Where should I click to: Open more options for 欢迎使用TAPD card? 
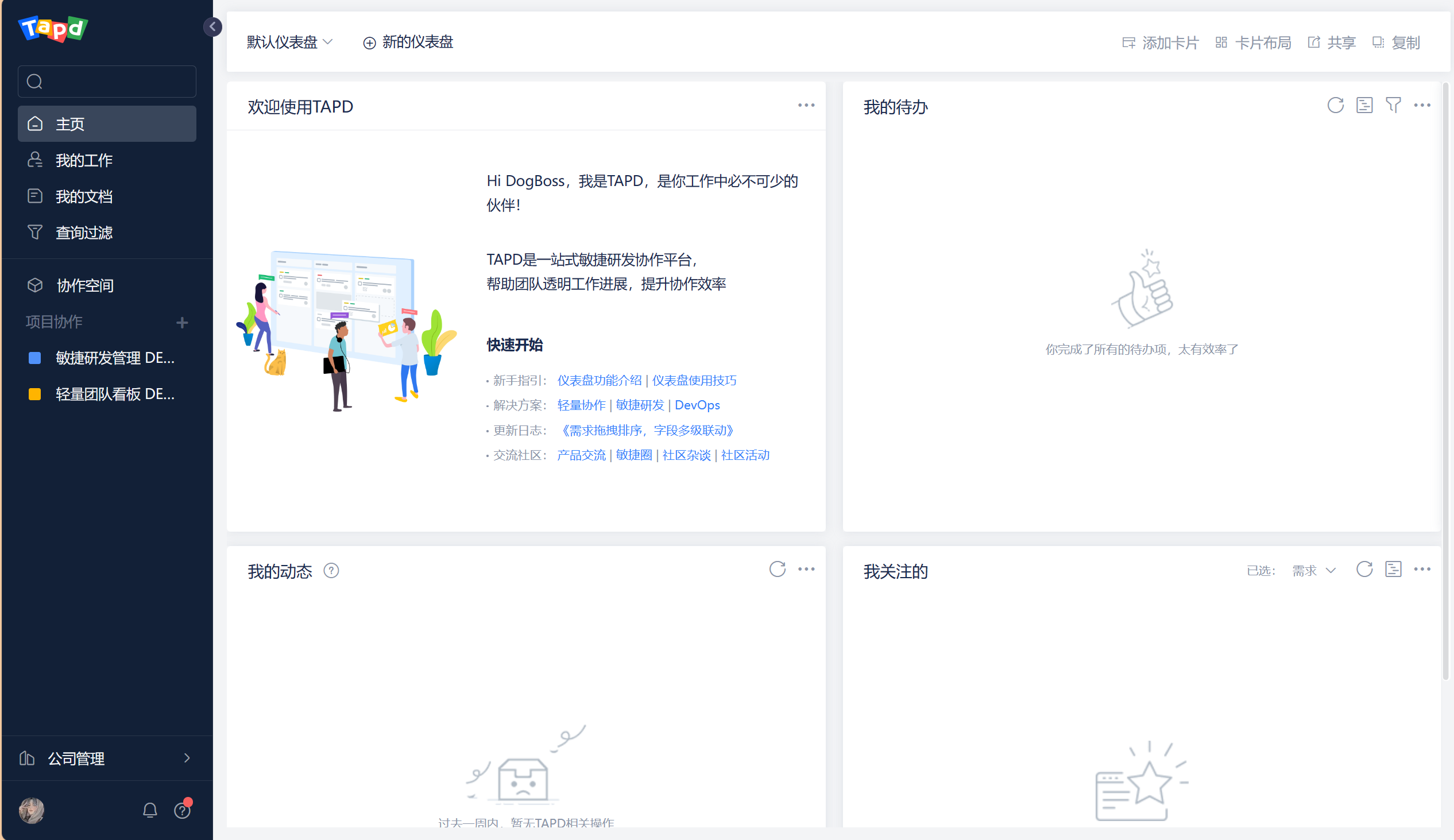point(806,106)
